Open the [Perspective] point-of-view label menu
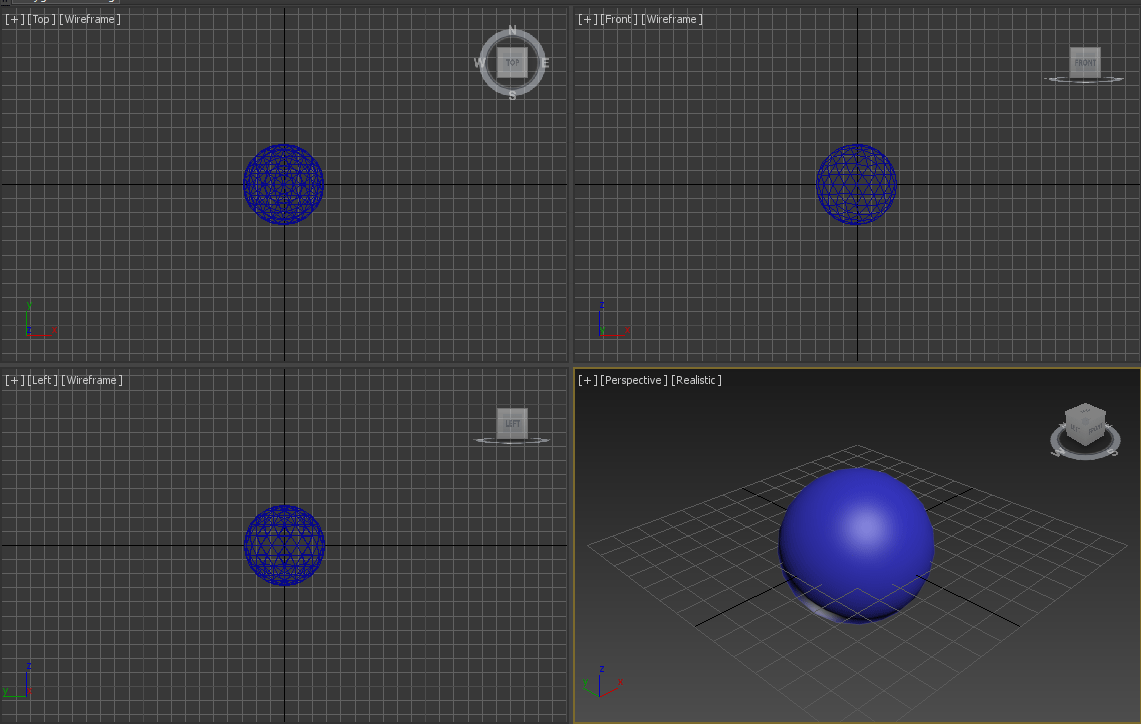Screen dimensions: 1141x724 634,380
